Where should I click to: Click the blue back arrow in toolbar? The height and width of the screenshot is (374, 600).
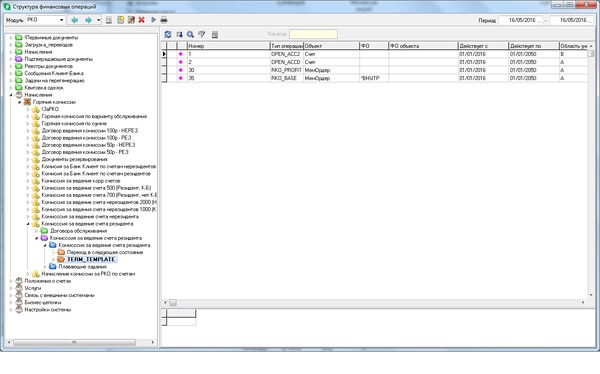pos(75,20)
